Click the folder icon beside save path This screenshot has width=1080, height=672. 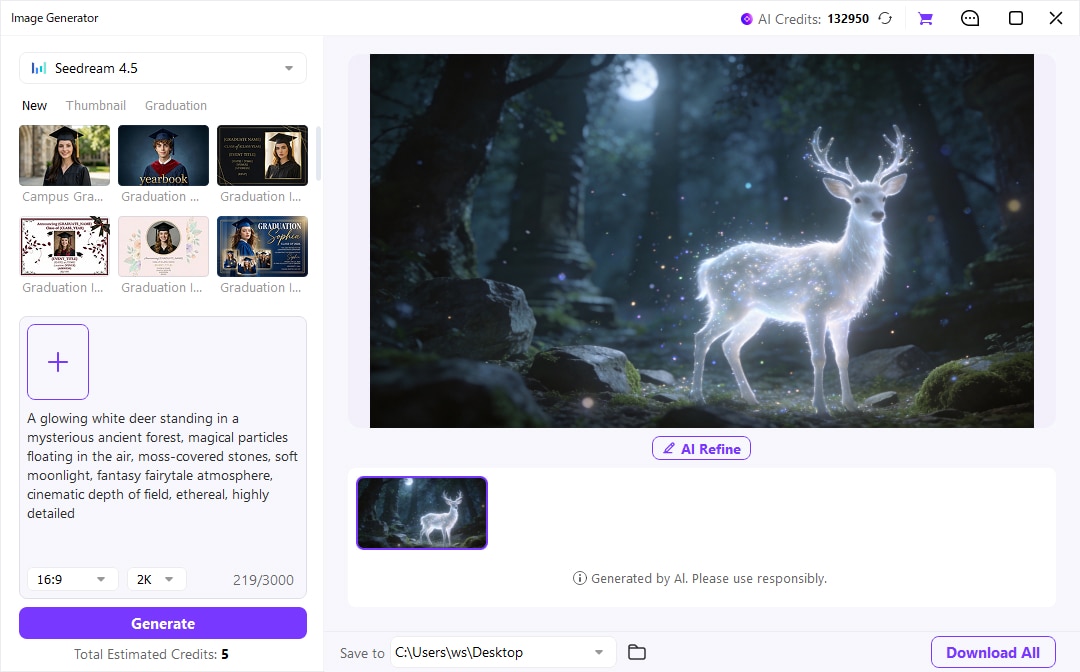click(636, 652)
